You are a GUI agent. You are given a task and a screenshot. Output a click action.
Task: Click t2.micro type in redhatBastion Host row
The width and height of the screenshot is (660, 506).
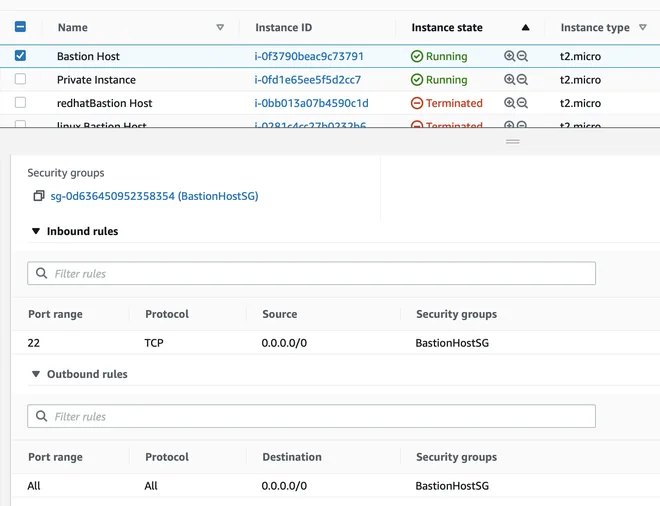(x=580, y=103)
